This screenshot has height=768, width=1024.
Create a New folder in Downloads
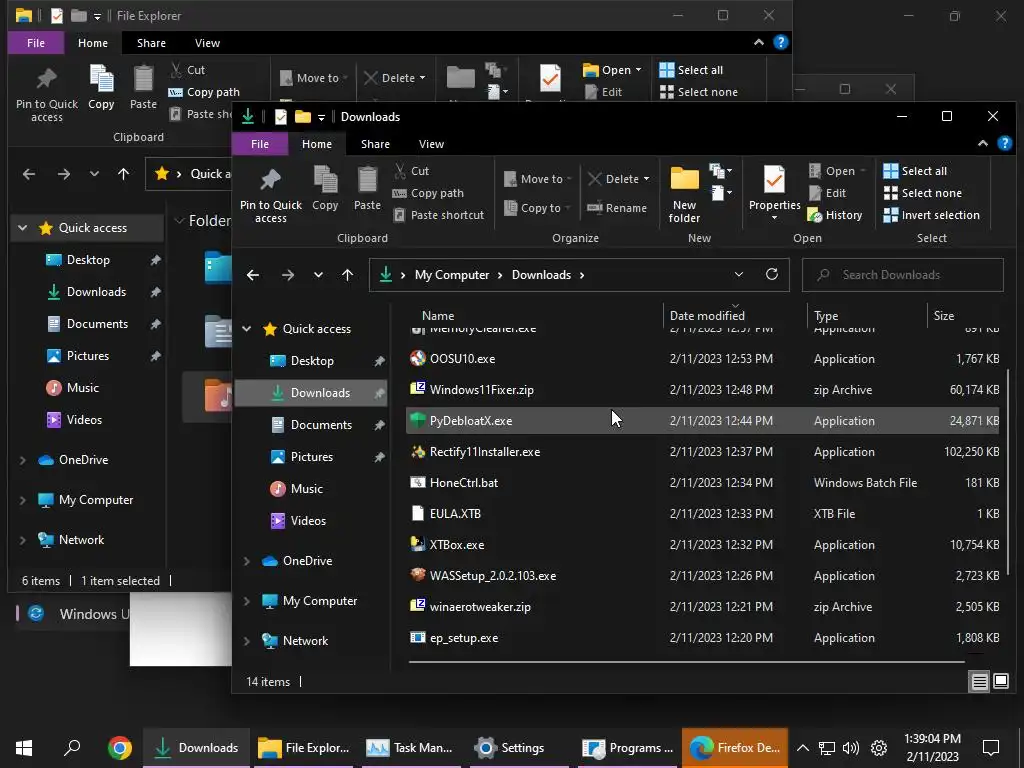(684, 195)
